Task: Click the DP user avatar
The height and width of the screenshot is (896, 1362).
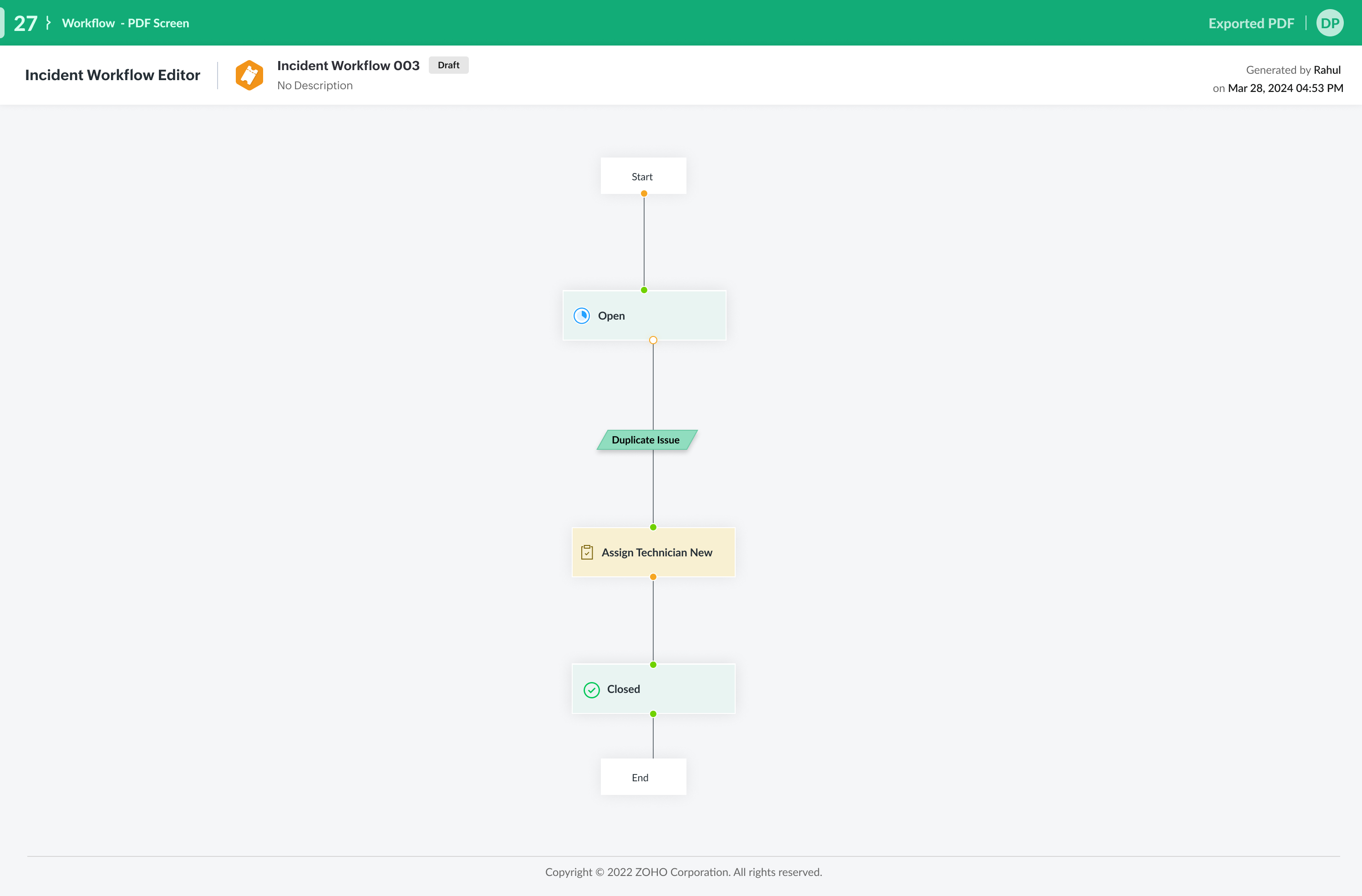Action: 1329,24
